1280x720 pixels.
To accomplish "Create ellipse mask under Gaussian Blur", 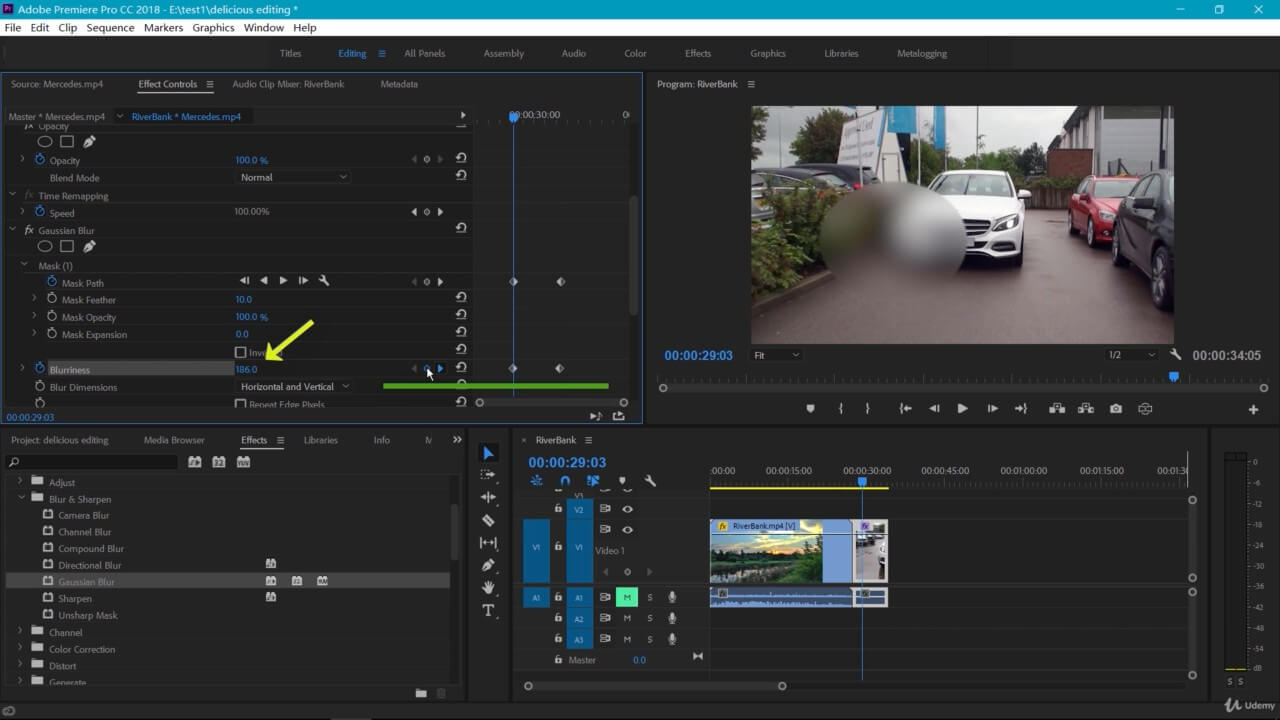I will [45, 246].
